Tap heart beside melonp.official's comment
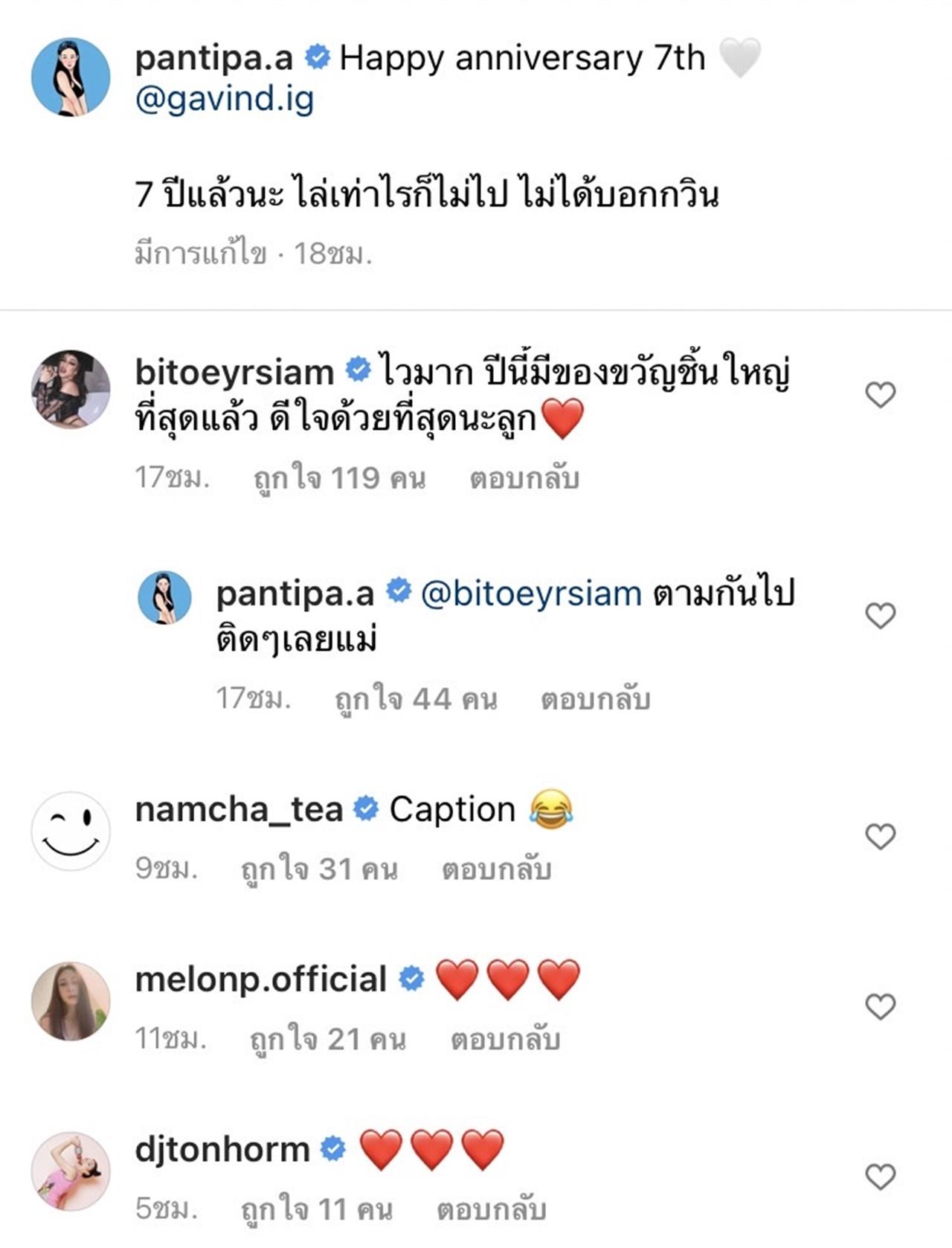This screenshot has height=1248, width=952. pyautogui.click(x=881, y=1006)
